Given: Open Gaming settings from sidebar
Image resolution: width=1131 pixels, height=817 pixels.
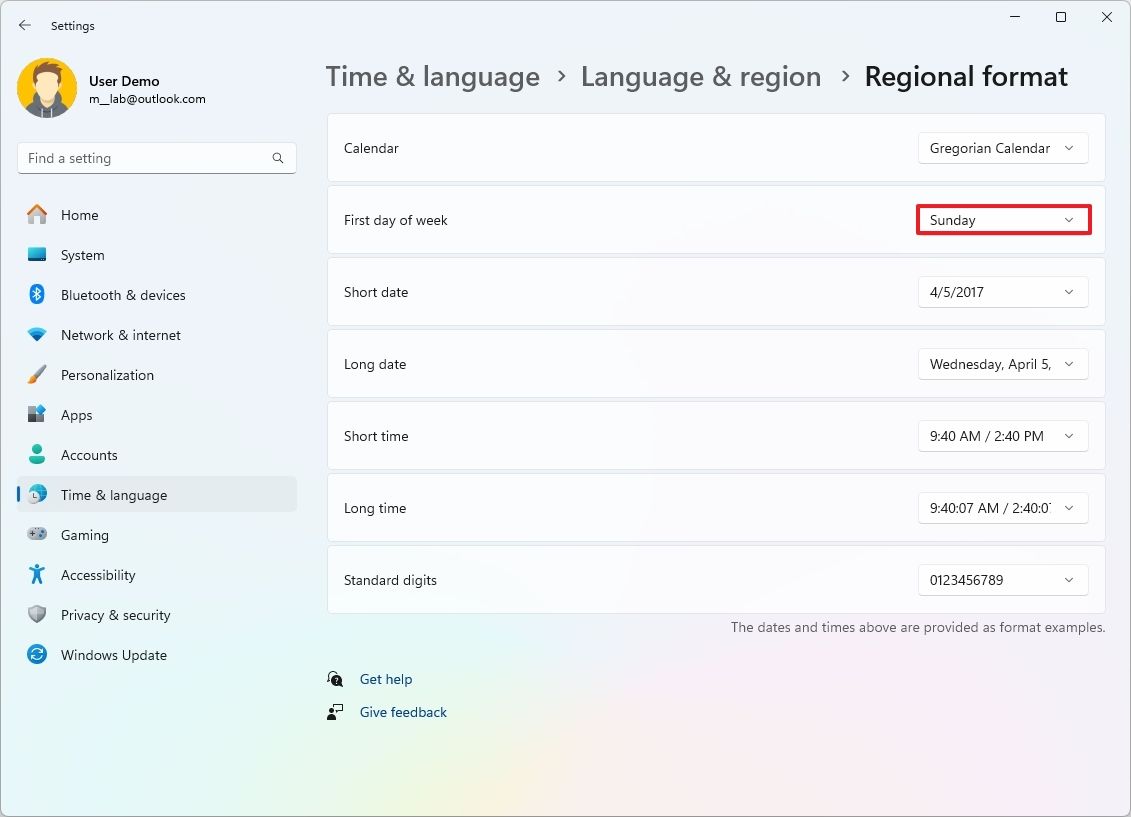Looking at the screenshot, I should [x=85, y=535].
